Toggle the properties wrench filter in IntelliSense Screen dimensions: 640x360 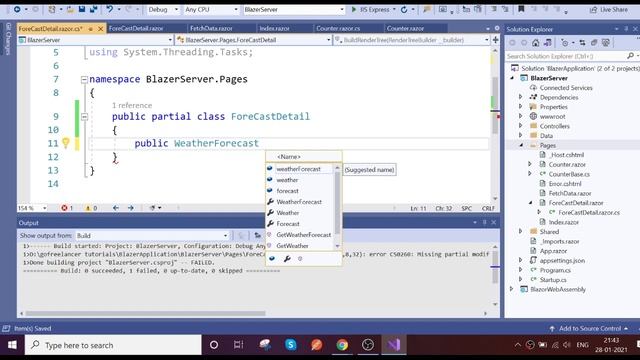(287, 258)
